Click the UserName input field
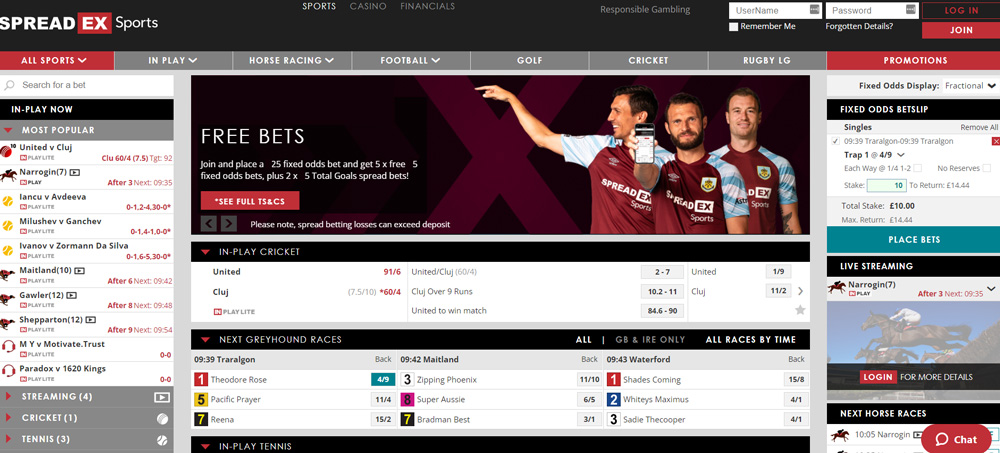Screen dimensions: 1000x453 (x=776, y=10)
